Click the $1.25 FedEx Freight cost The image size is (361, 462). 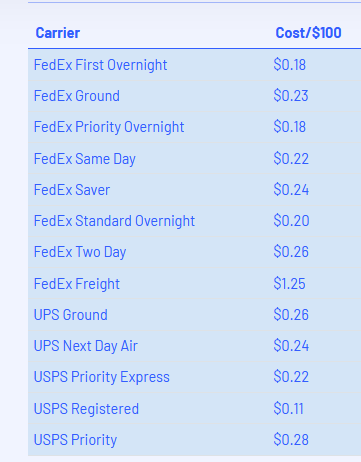tap(289, 284)
